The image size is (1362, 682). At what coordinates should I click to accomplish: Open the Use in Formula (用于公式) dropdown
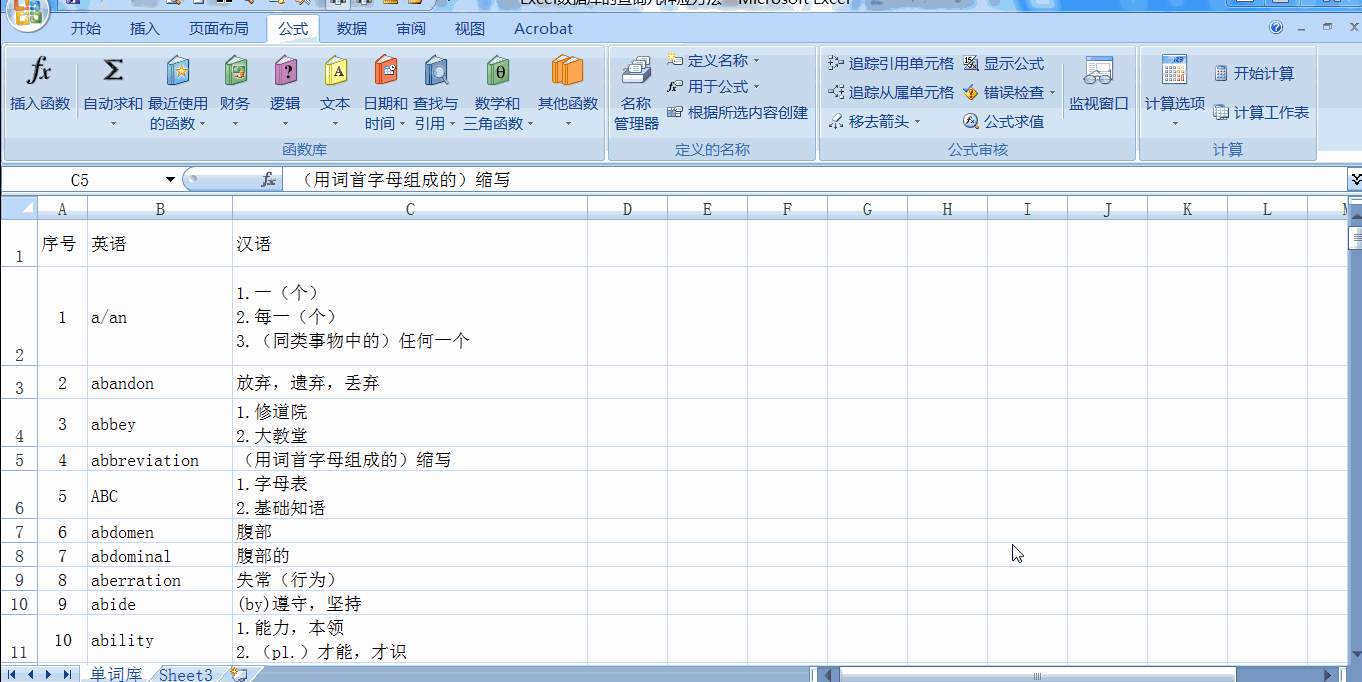coord(713,87)
